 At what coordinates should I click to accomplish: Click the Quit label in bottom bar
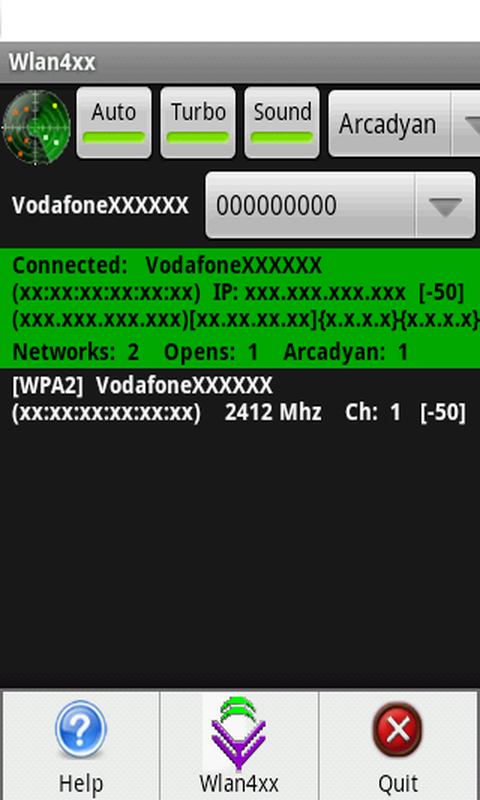tap(398, 784)
